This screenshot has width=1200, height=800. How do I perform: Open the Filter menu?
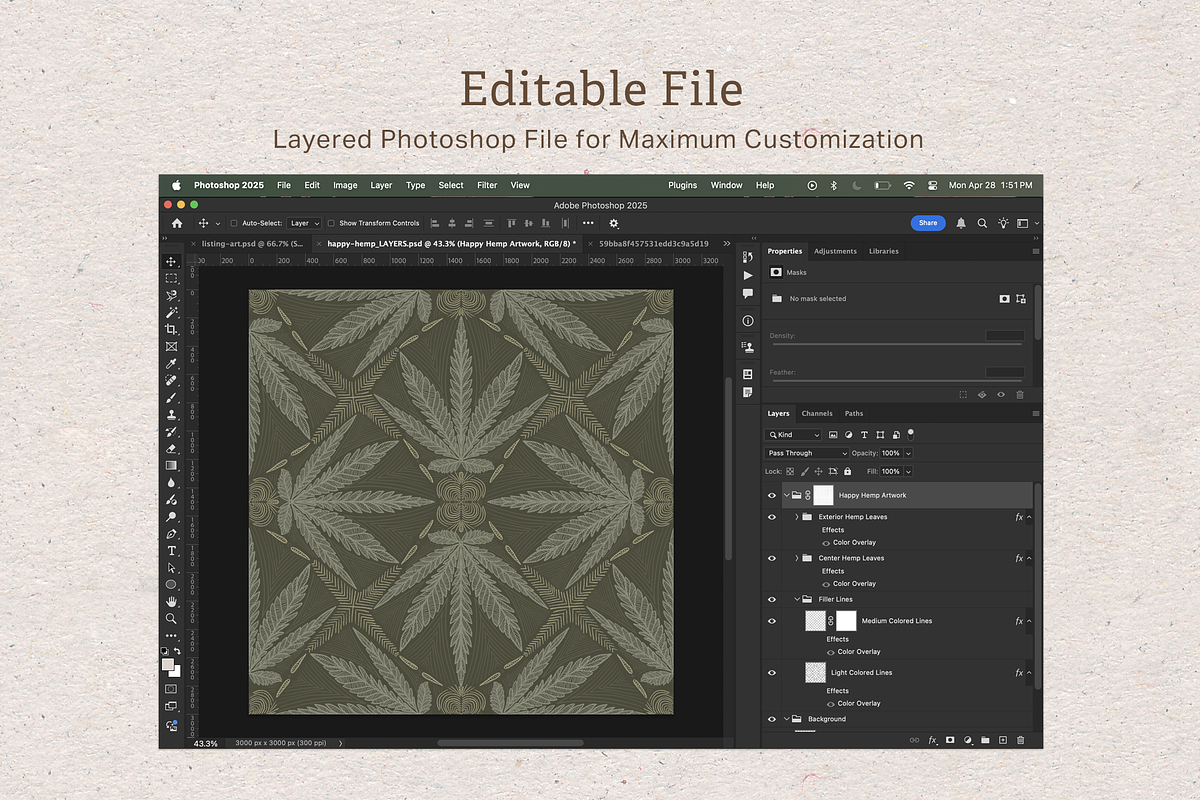tap(487, 185)
